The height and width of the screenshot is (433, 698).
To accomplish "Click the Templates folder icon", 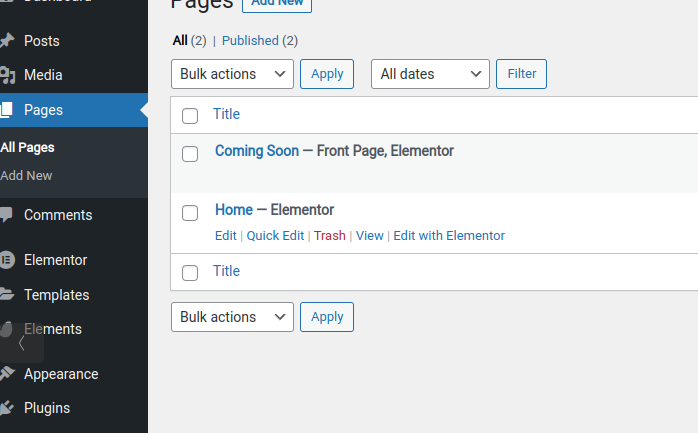I will tap(7, 295).
